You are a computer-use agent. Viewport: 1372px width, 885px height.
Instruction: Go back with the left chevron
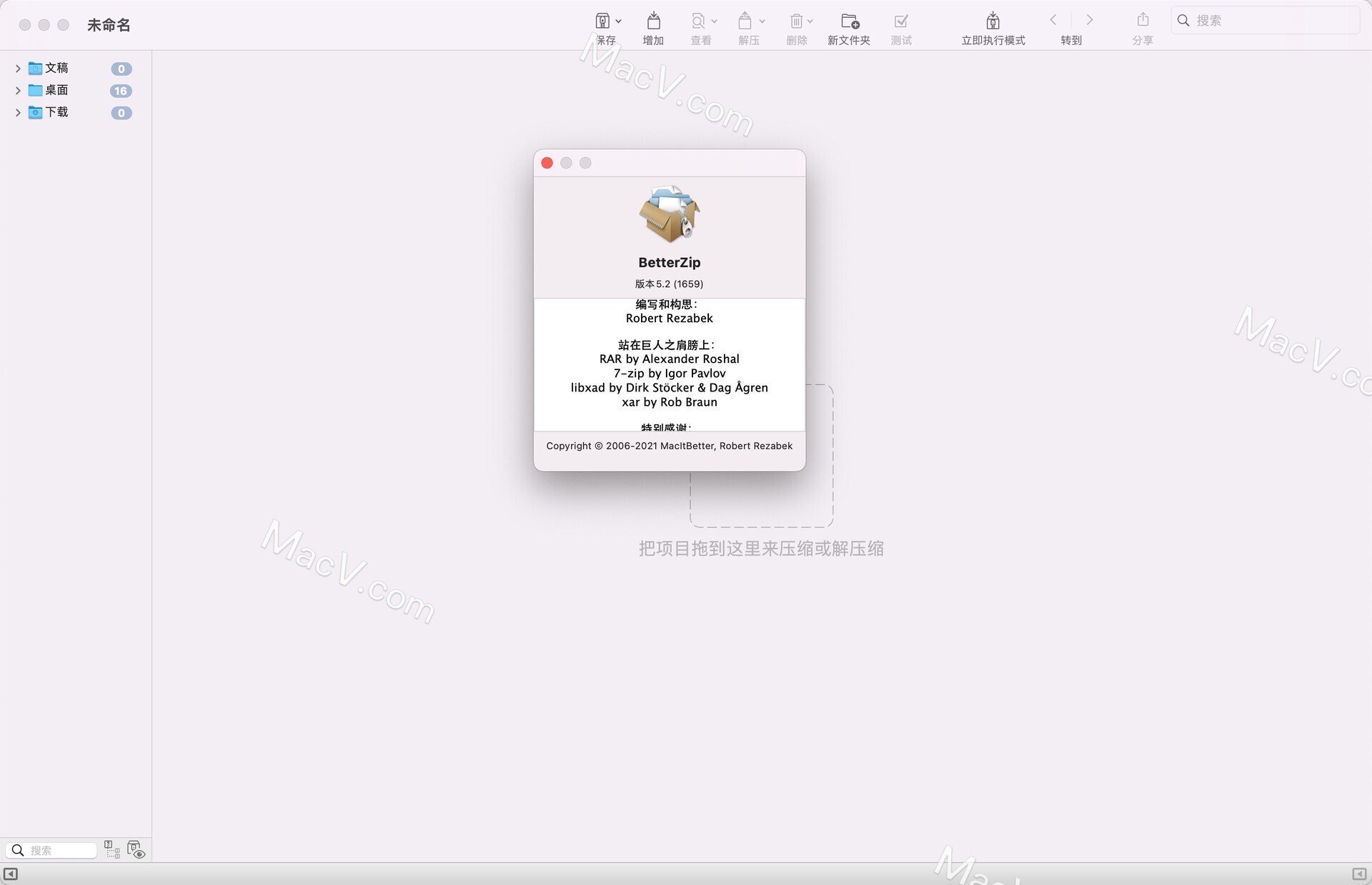coord(1053,20)
